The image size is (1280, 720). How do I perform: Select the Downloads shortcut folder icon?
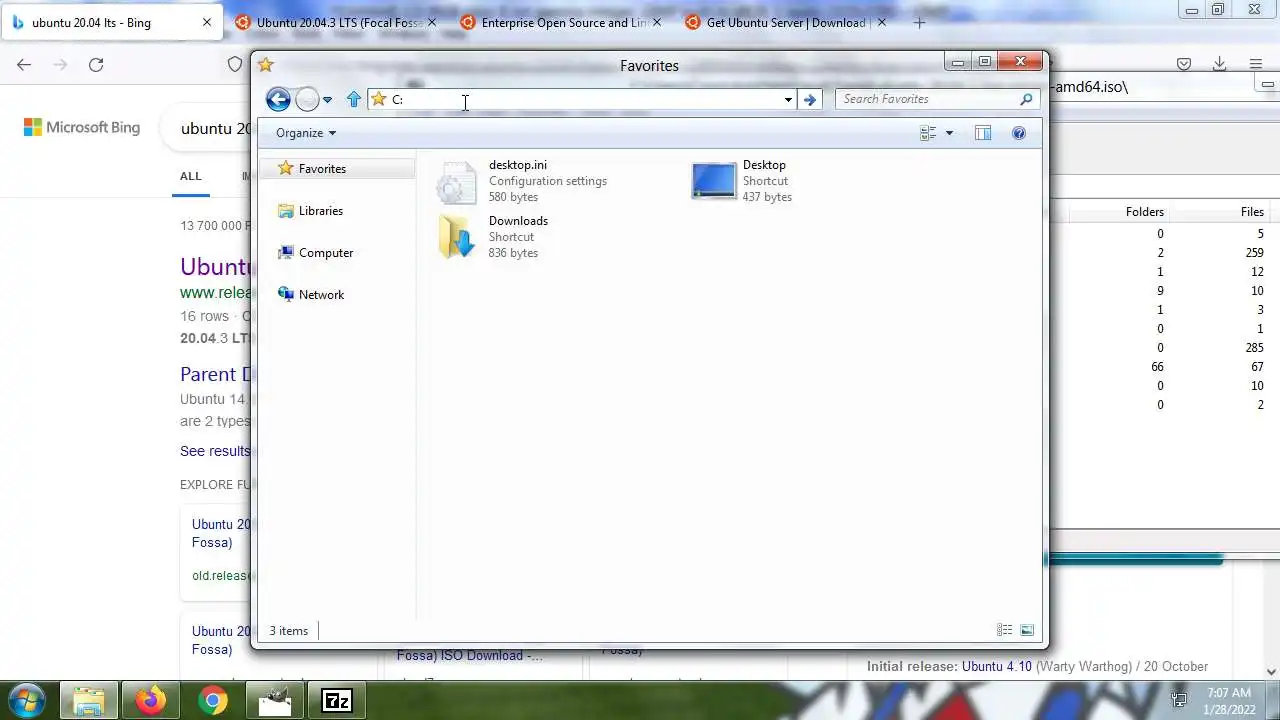pos(457,237)
